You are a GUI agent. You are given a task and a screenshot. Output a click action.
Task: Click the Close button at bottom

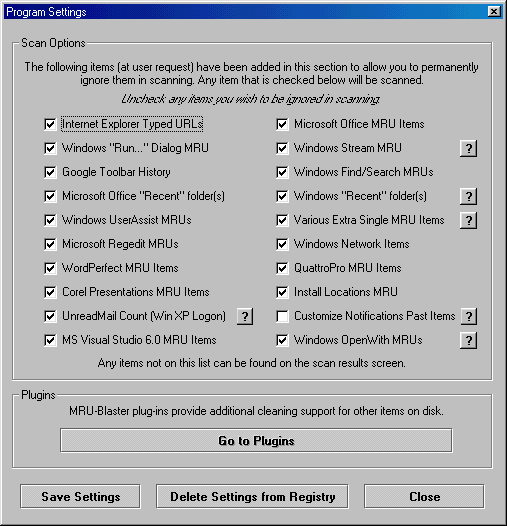[x=424, y=496]
